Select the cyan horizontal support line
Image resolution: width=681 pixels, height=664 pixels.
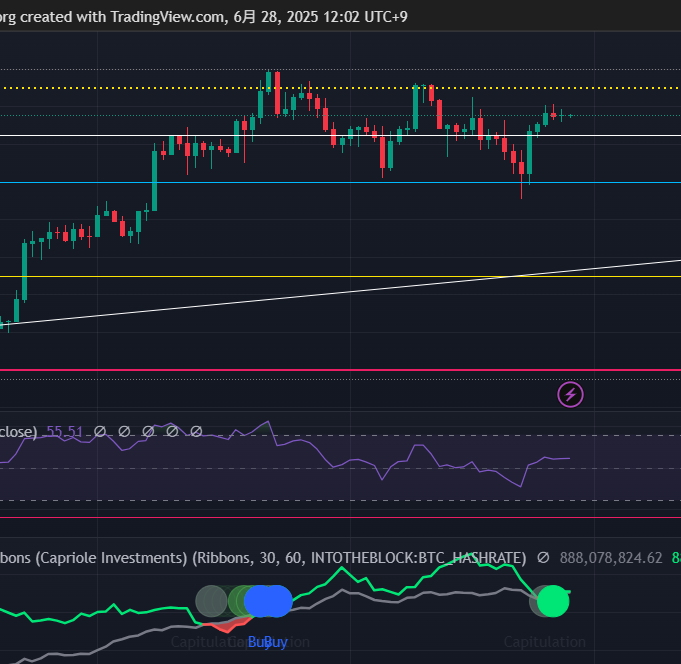coord(340,183)
